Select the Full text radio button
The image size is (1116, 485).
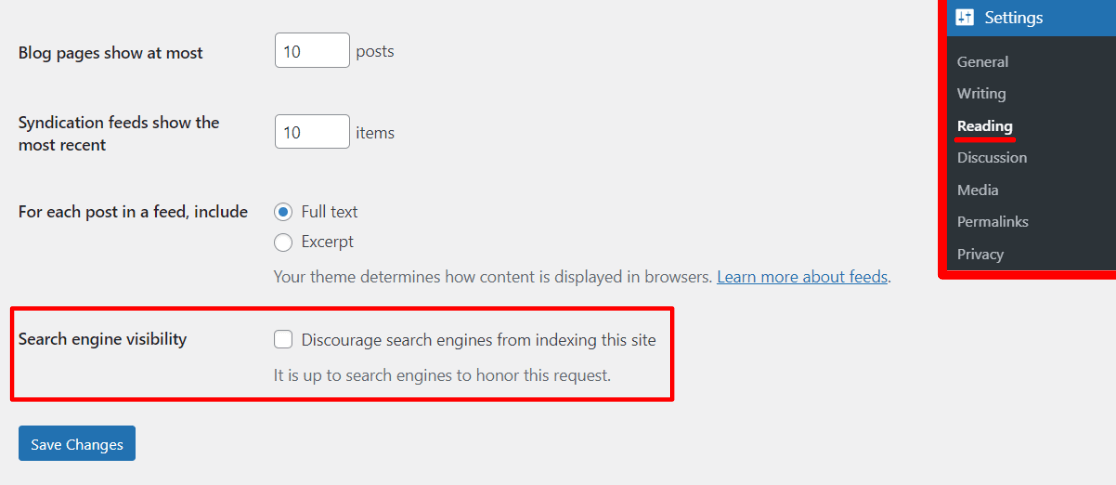(283, 212)
